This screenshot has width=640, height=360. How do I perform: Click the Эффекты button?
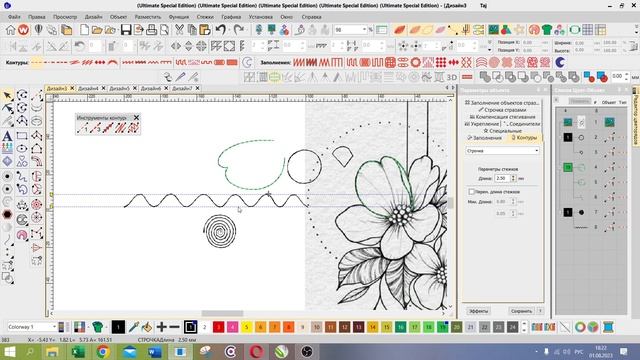(x=478, y=311)
